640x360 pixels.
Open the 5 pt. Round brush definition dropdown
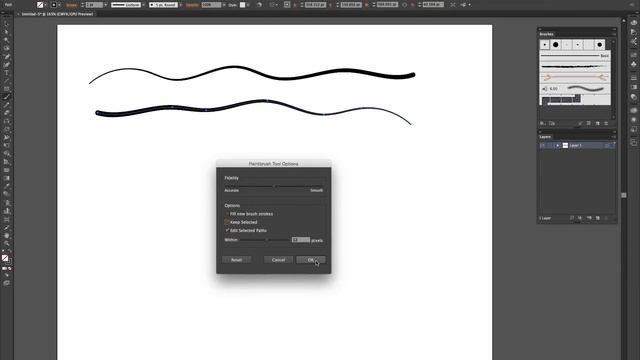(181, 5)
